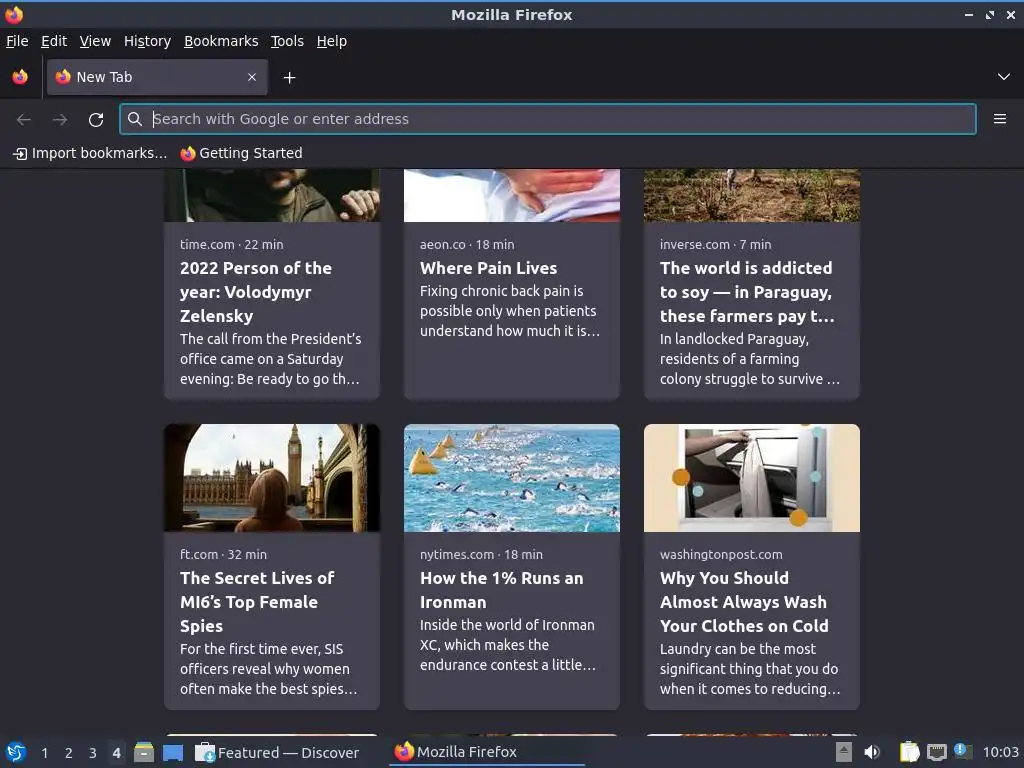Viewport: 1024px width, 768px height.
Task: Open a new tab with plus button
Action: coord(289,78)
